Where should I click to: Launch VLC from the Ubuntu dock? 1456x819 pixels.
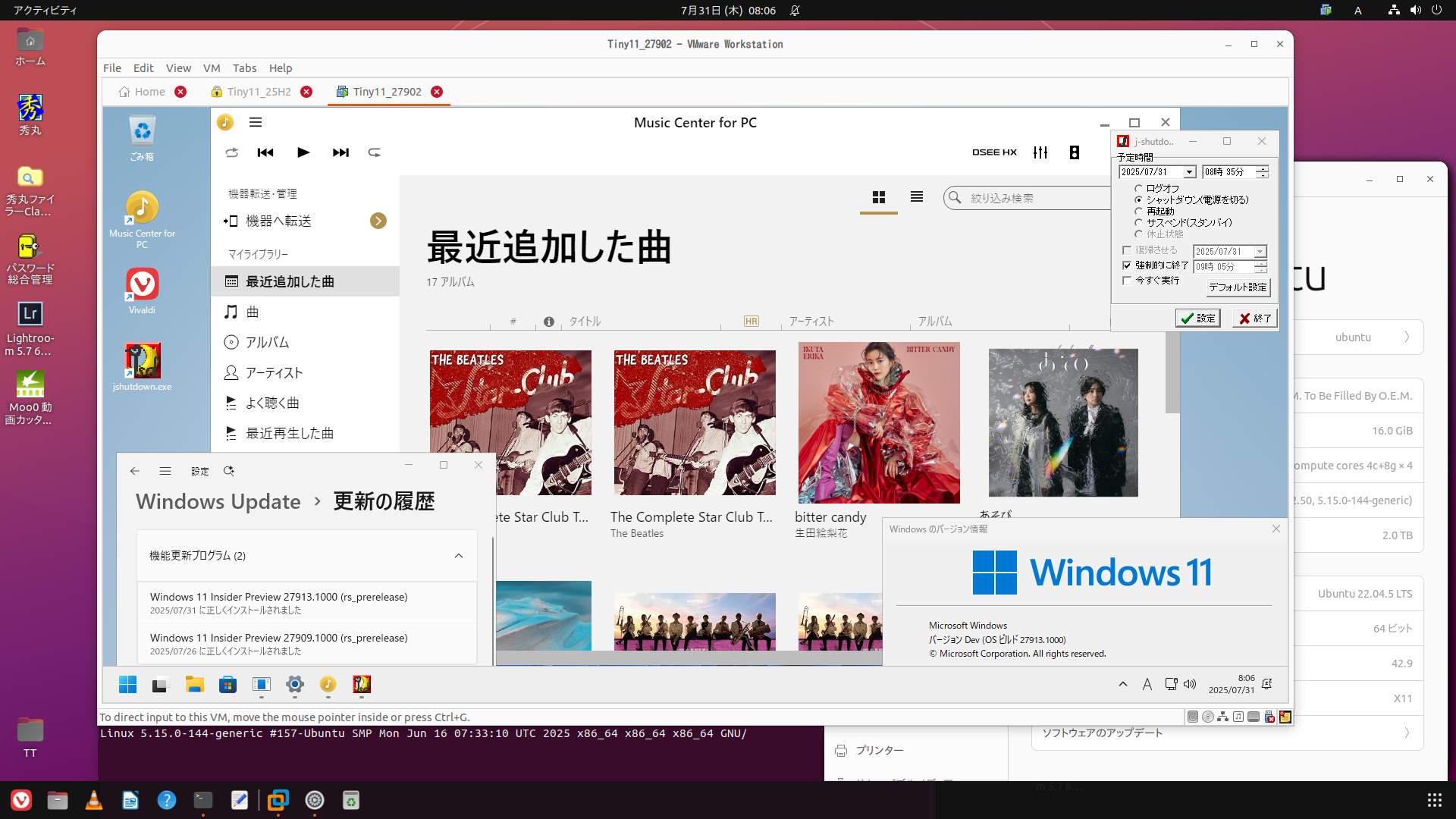coord(94,800)
